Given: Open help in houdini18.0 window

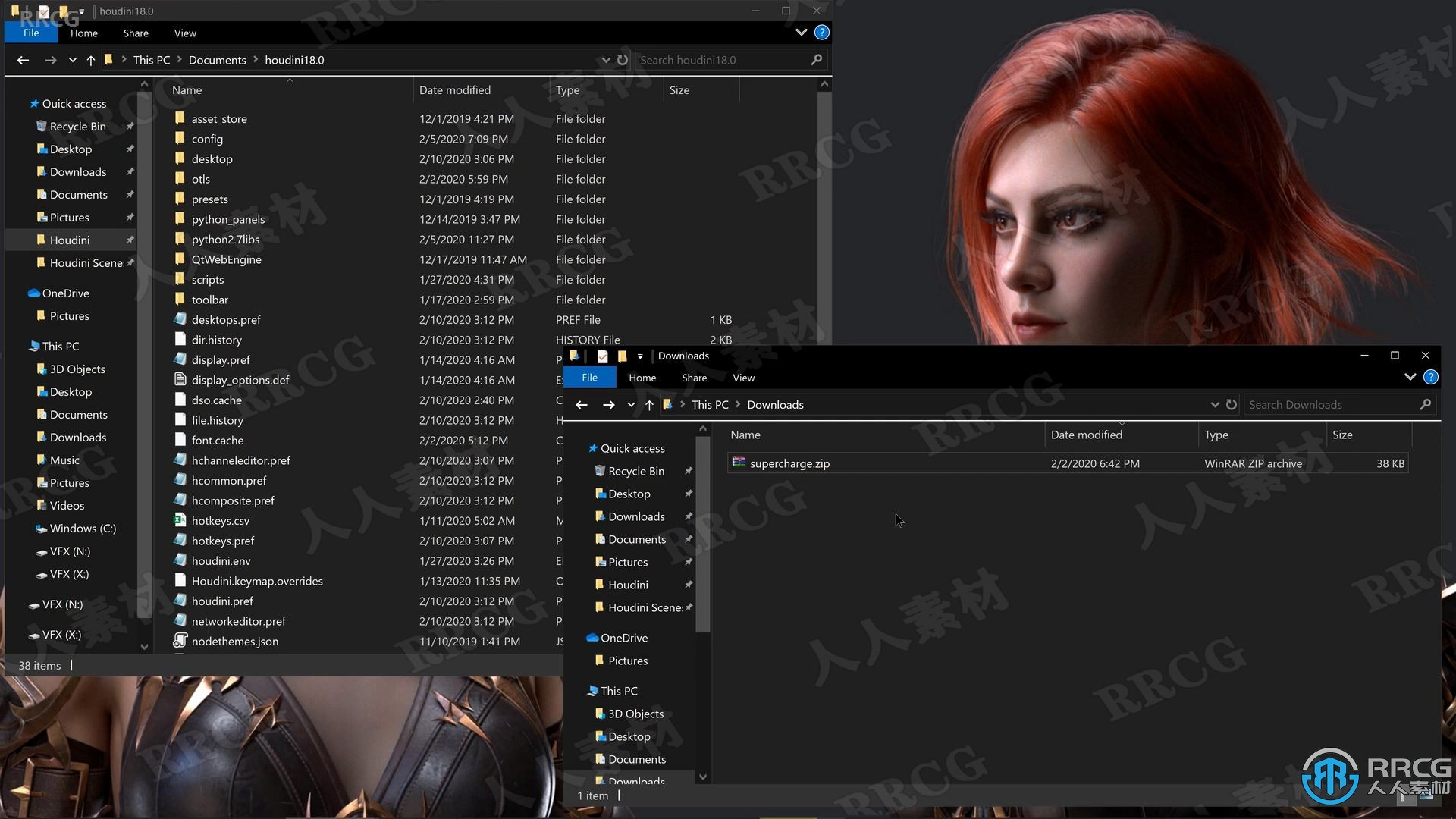Looking at the screenshot, I should click(x=821, y=33).
